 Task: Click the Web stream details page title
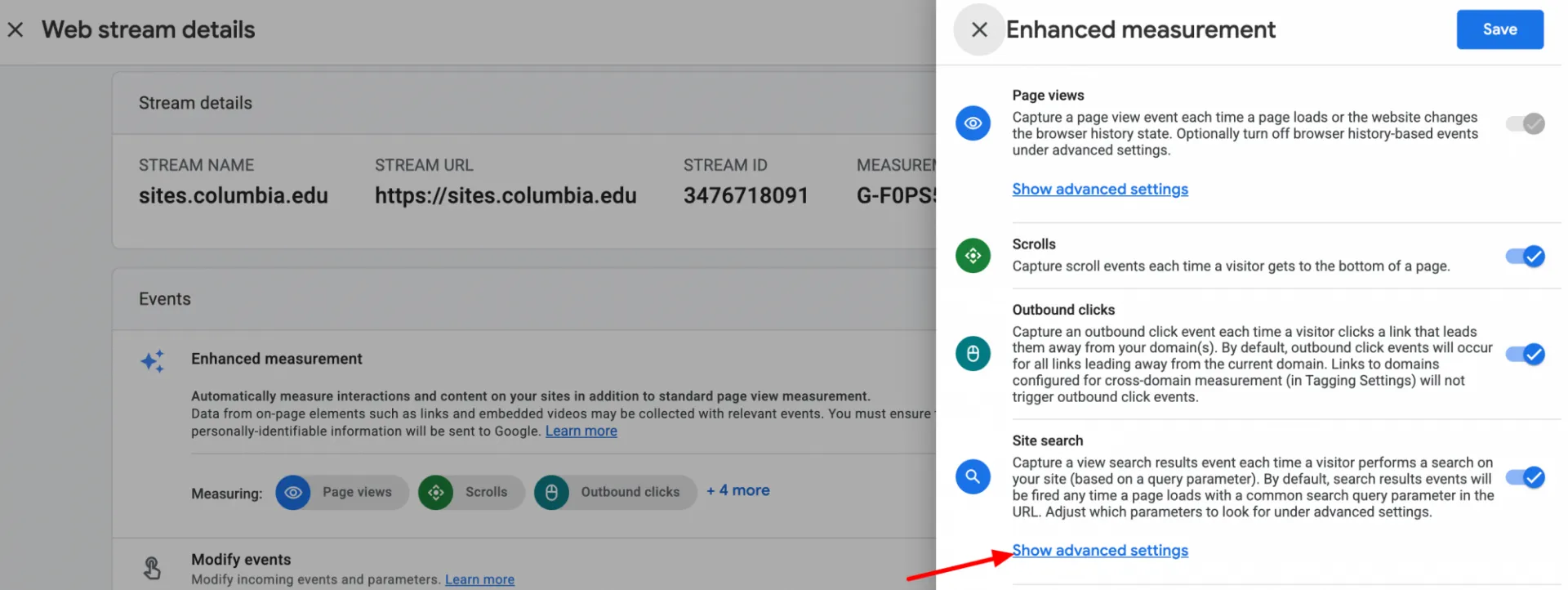pos(149,30)
